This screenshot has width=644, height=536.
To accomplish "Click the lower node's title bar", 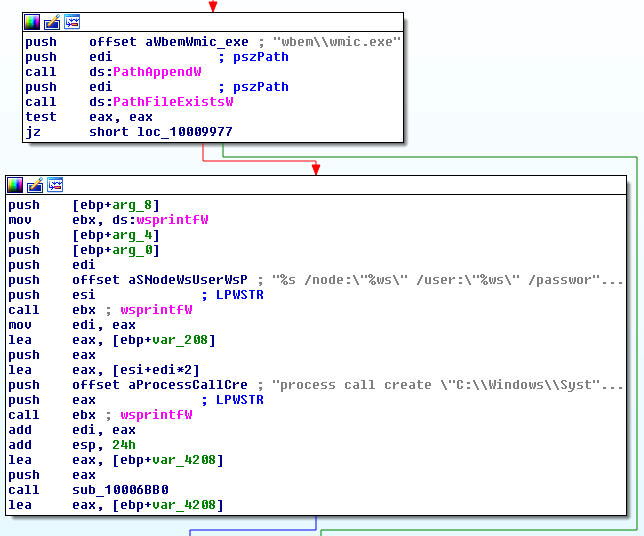I will pyautogui.click(x=316, y=185).
